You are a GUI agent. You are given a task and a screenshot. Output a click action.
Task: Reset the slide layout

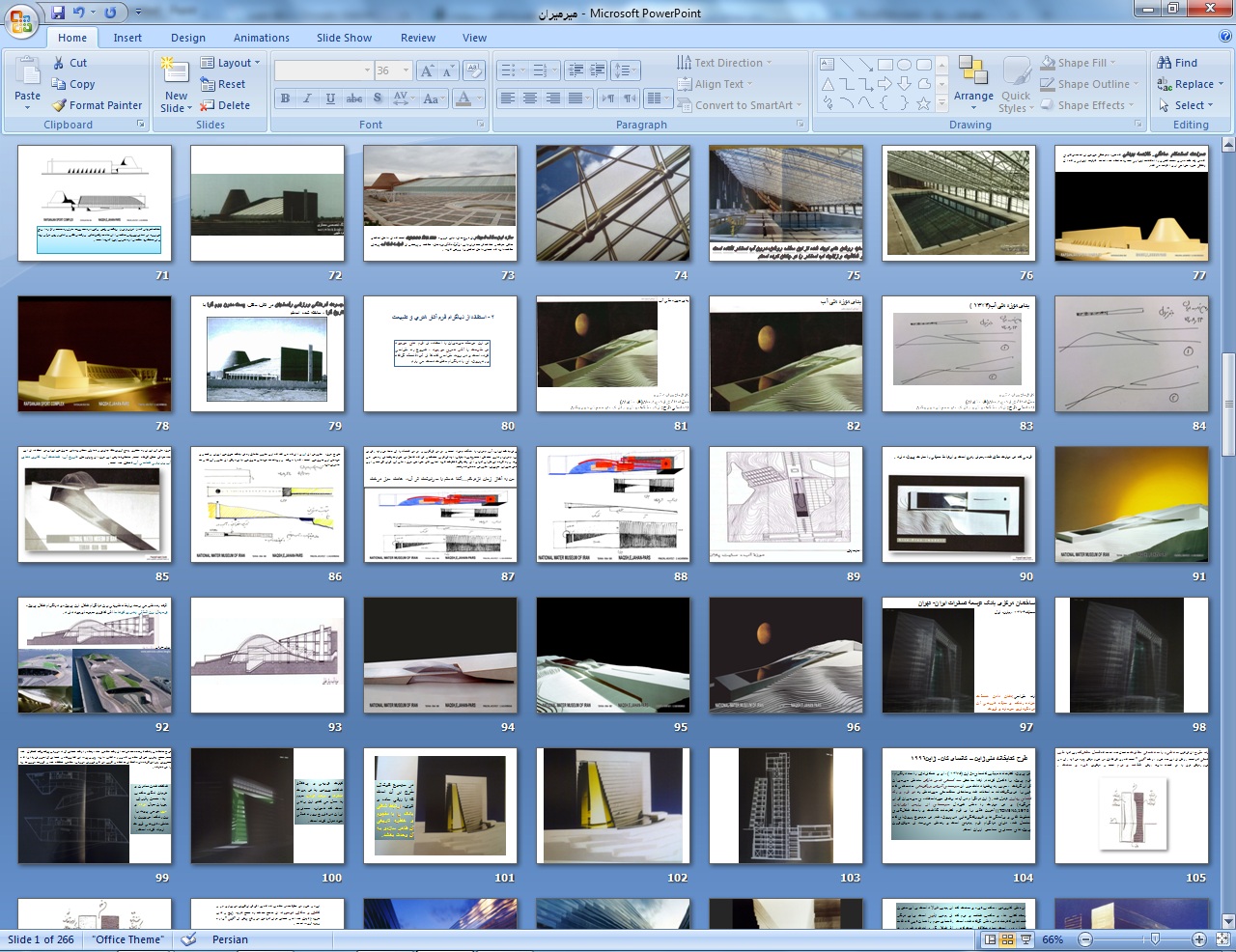click(x=223, y=84)
